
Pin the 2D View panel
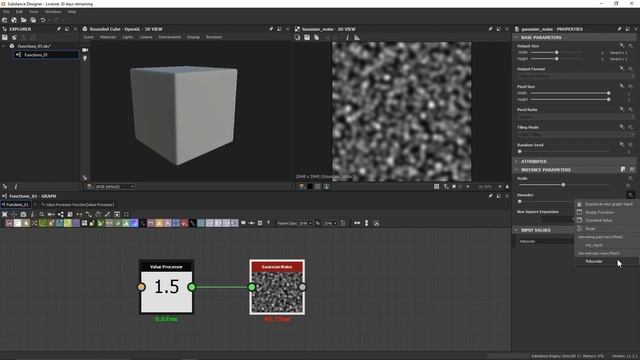pos(490,29)
